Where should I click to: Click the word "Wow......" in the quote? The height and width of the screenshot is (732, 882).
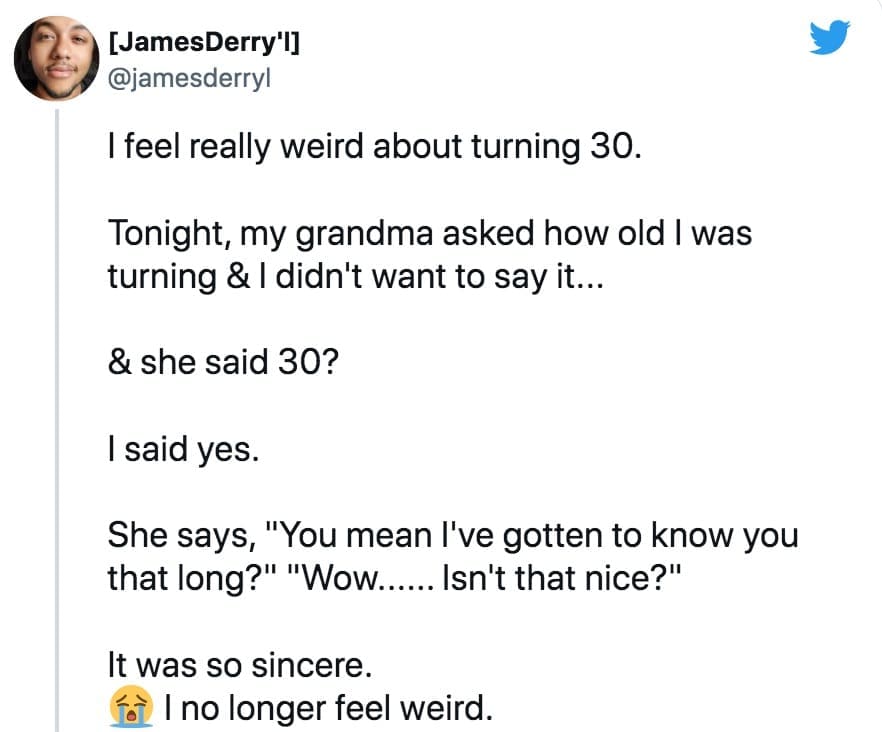click(x=359, y=578)
